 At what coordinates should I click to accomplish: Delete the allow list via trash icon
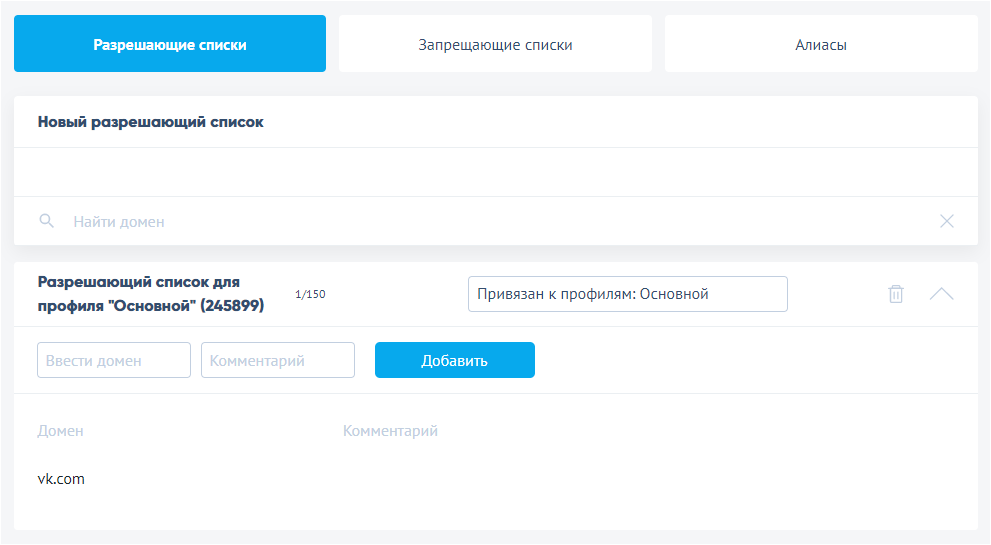[896, 294]
